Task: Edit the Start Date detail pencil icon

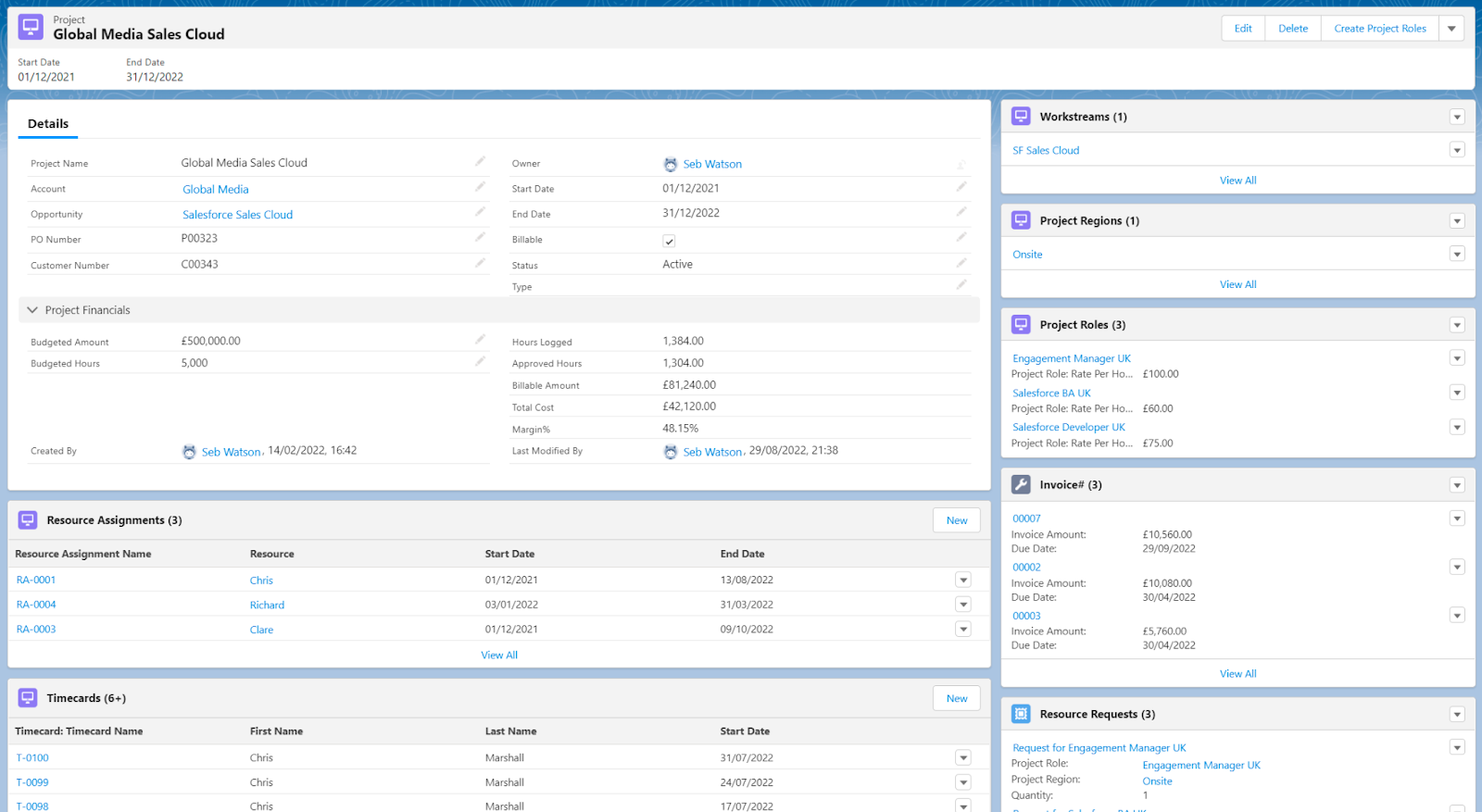Action: [961, 186]
